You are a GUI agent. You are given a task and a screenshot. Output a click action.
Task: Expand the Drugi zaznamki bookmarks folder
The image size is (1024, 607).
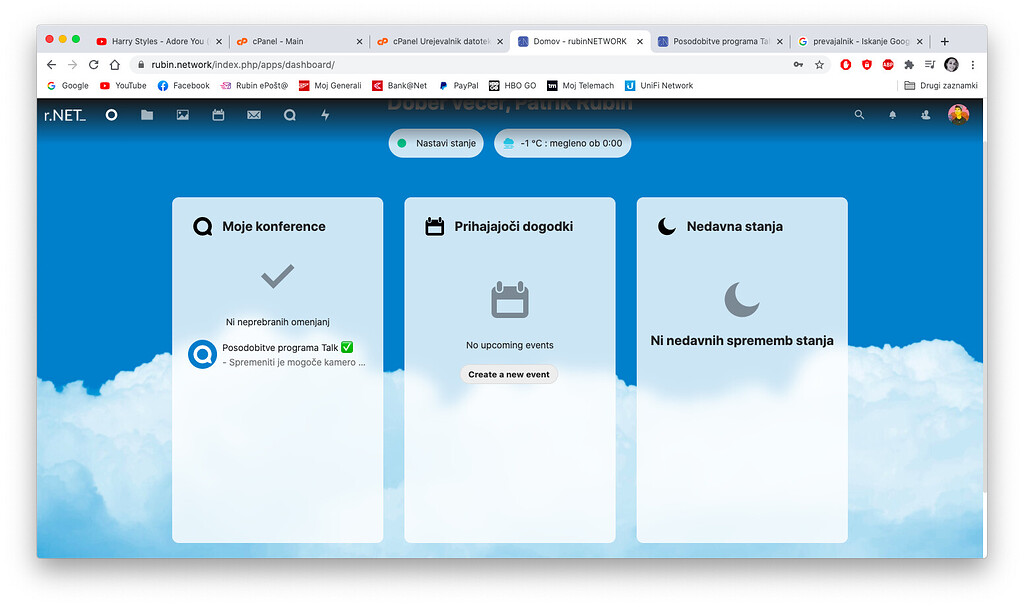tap(940, 86)
